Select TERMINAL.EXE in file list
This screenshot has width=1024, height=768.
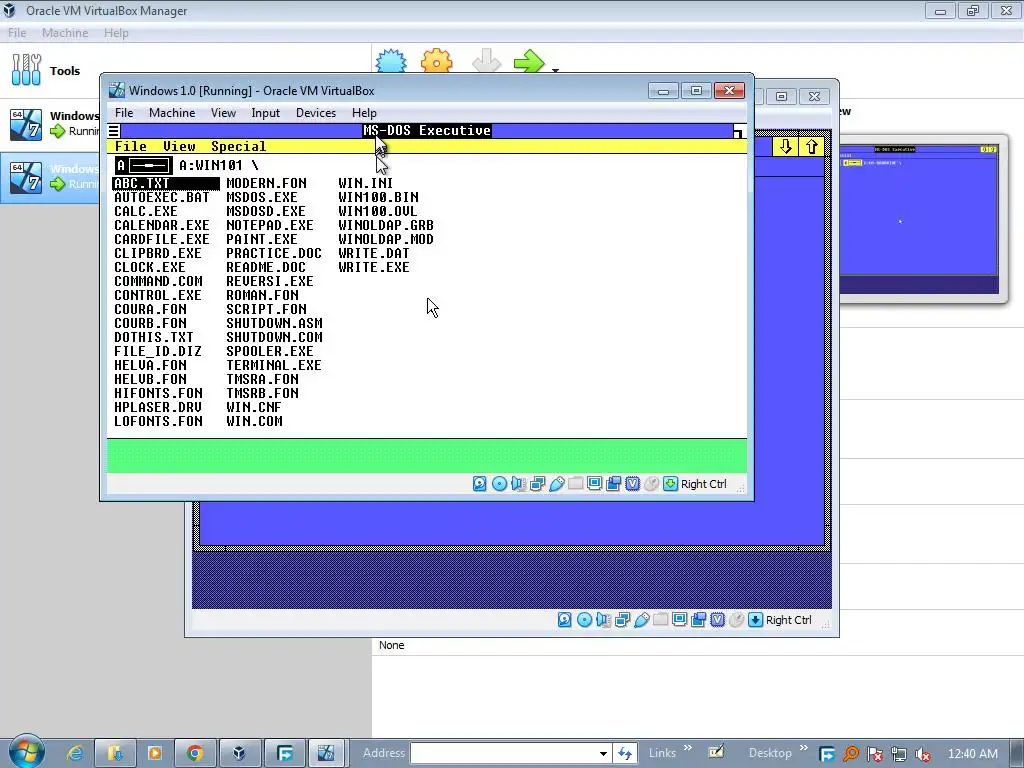click(x=274, y=366)
